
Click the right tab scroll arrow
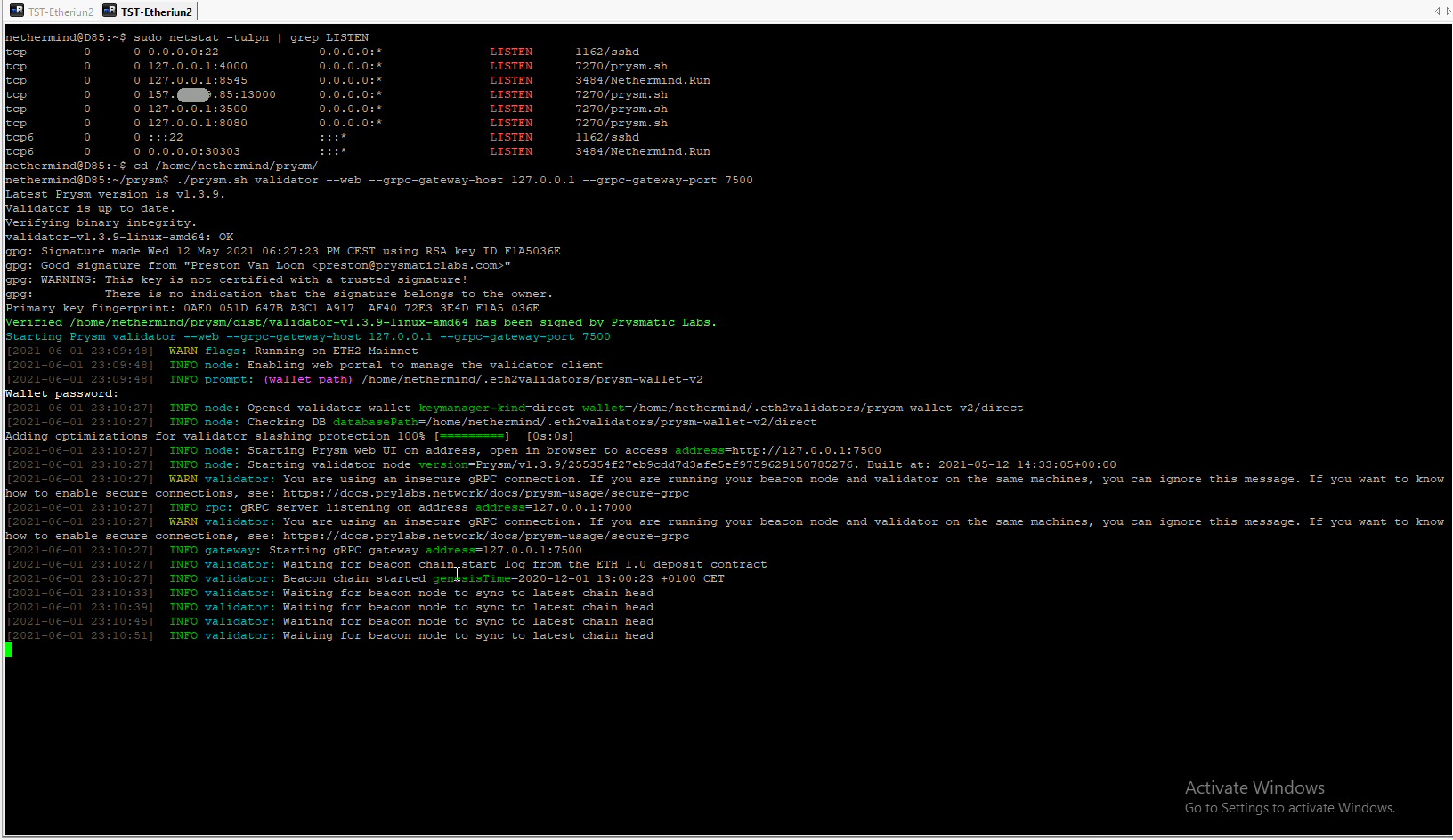[1448, 12]
